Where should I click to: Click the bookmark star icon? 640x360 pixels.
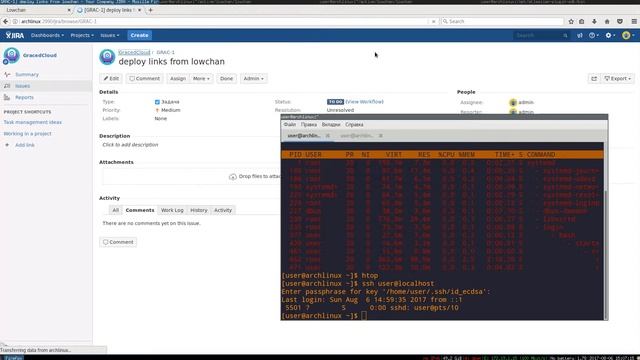(x=571, y=21)
